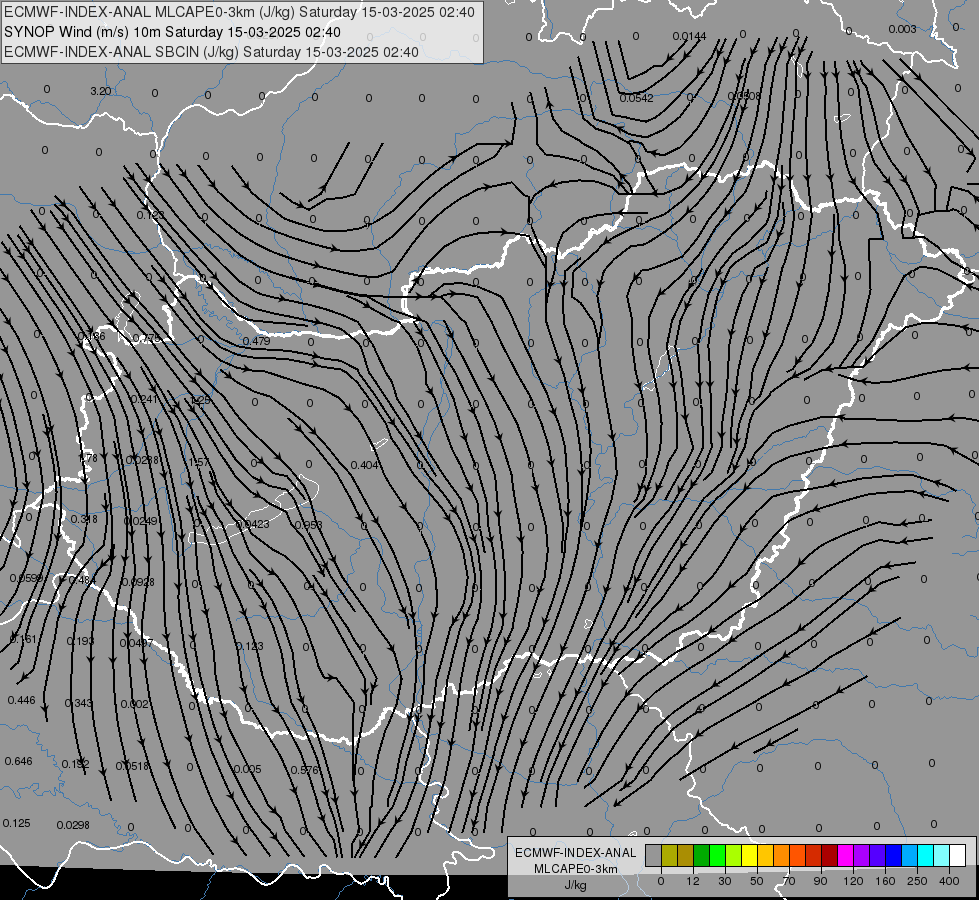979x900 pixels.
Task: Click the map value 3.20
Action: coord(101,91)
